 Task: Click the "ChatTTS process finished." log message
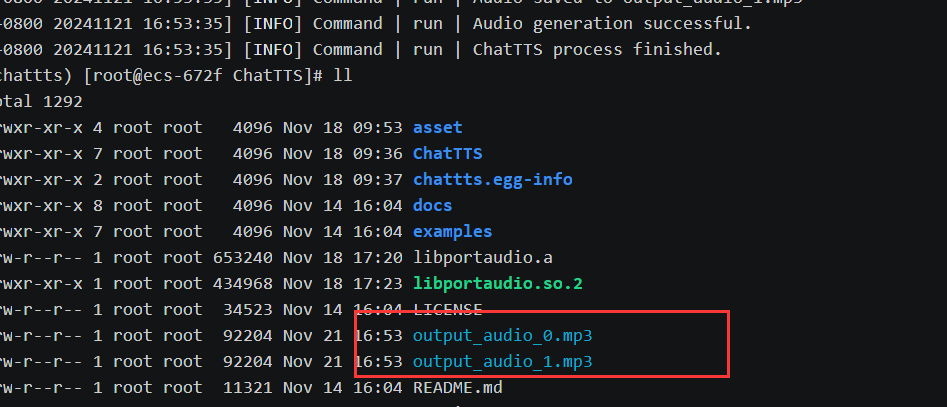(x=596, y=50)
